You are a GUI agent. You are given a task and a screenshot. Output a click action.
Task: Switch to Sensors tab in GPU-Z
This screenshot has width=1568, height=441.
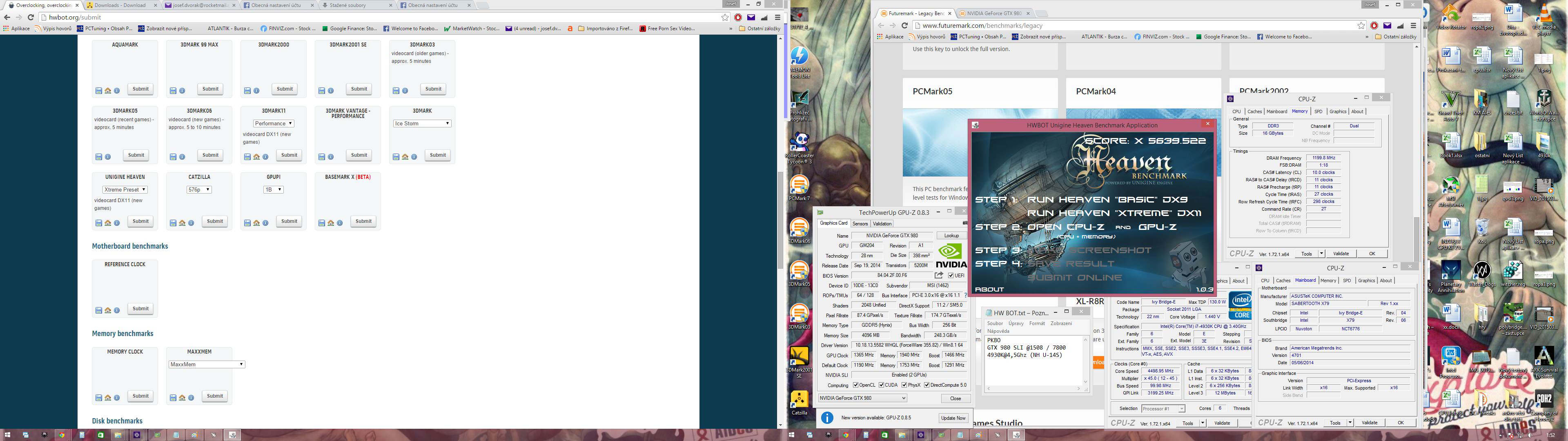[860, 223]
